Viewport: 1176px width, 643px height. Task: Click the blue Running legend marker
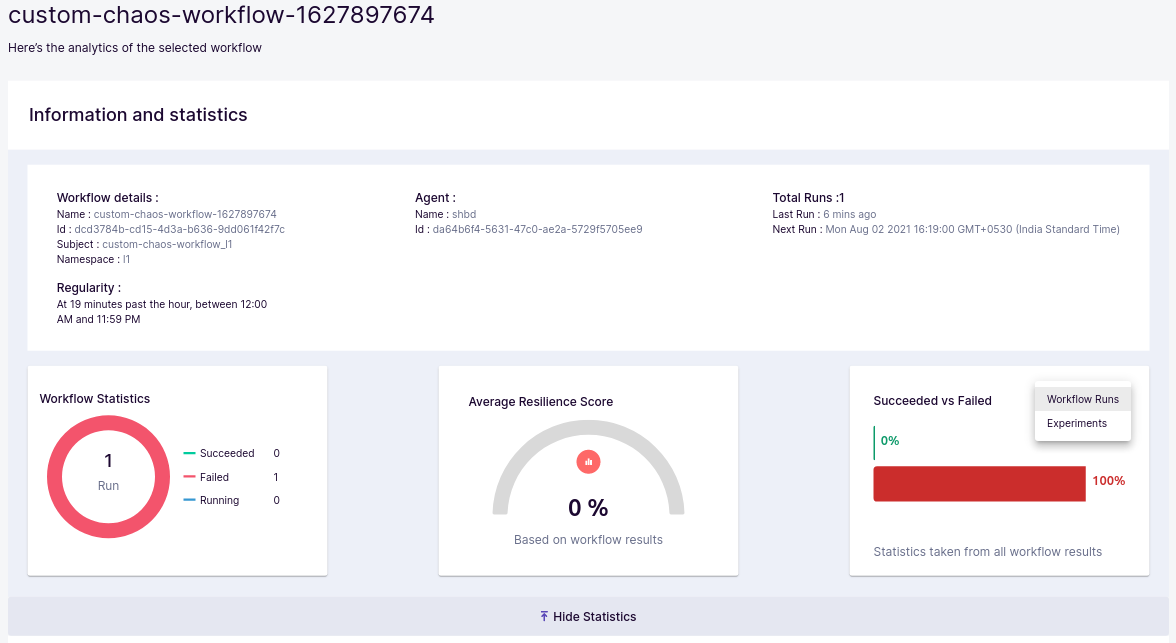(x=188, y=500)
